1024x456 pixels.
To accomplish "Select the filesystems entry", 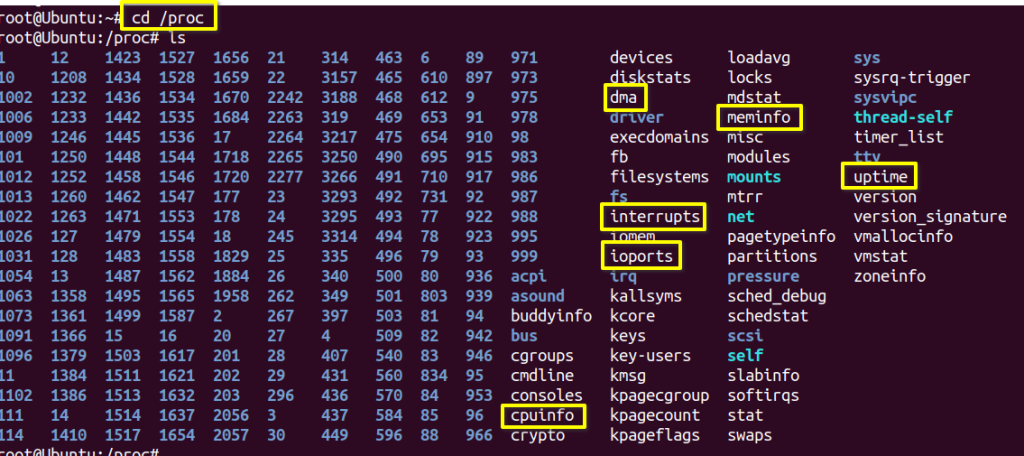I will [x=655, y=177].
